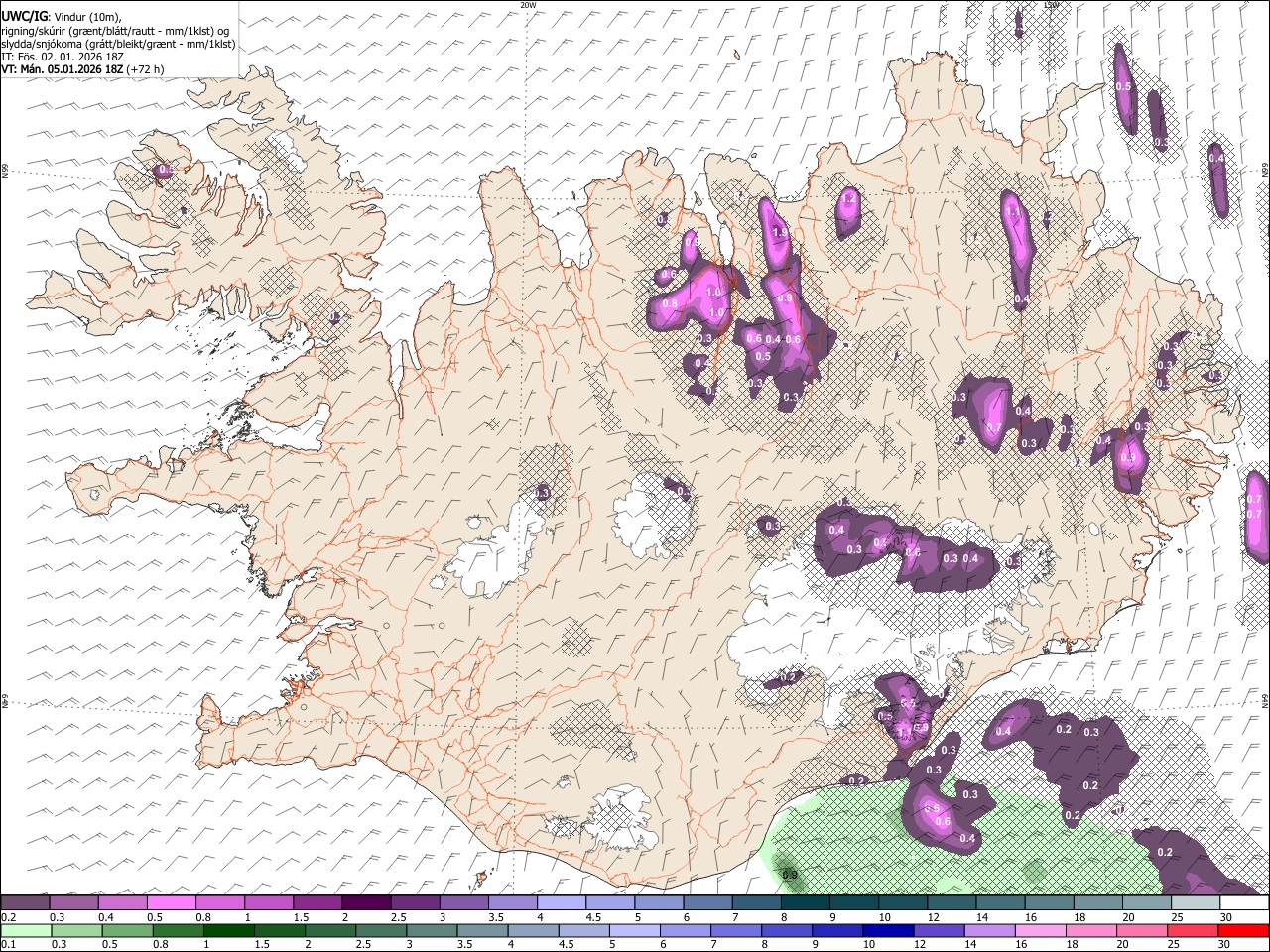Pick the dark teal 8 snow scale swatch
The image size is (1270, 952).
click(804, 903)
